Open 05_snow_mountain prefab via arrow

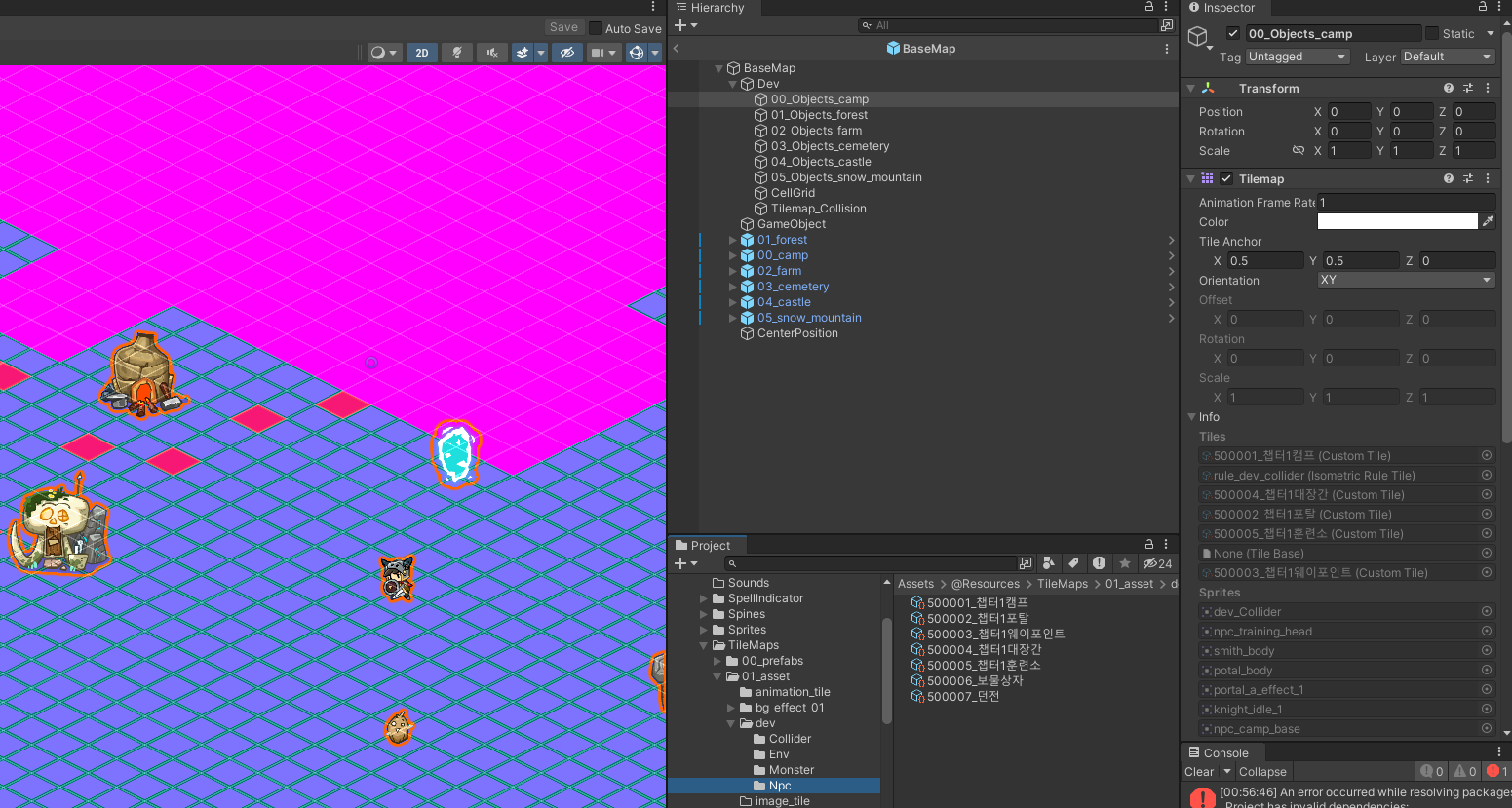click(x=1171, y=318)
